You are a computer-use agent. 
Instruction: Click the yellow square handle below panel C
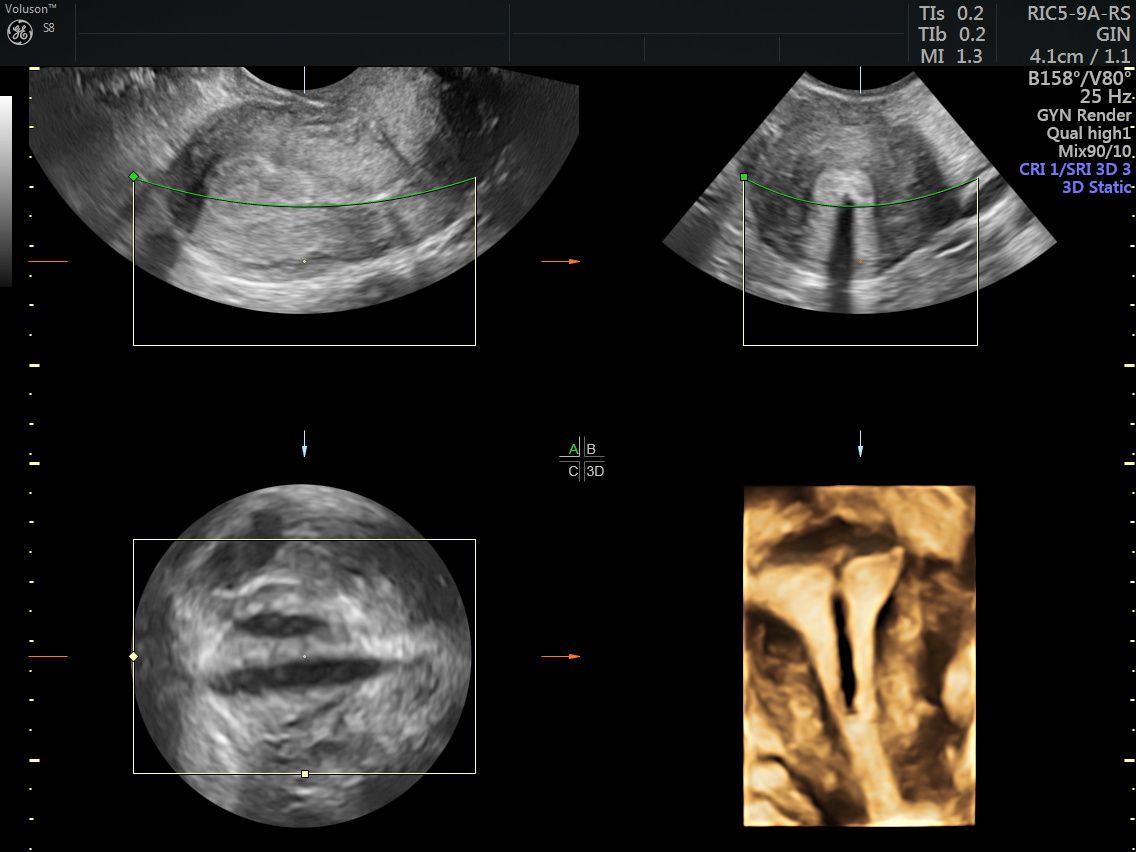tap(305, 773)
